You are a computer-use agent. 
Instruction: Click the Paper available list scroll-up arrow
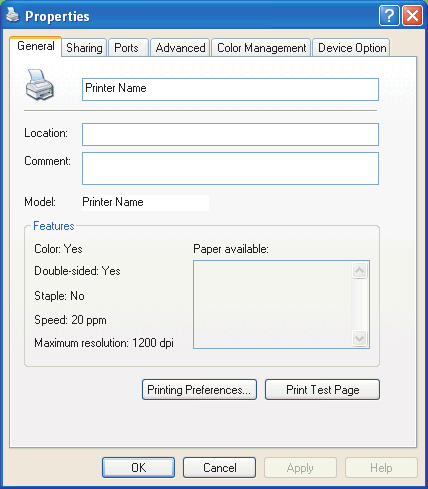tap(359, 270)
